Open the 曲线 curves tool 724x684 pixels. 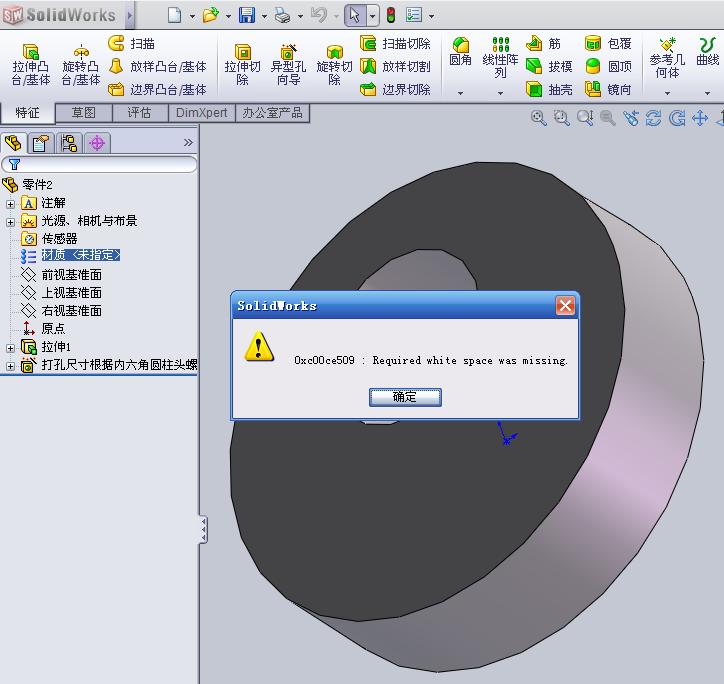pyautogui.click(x=707, y=52)
